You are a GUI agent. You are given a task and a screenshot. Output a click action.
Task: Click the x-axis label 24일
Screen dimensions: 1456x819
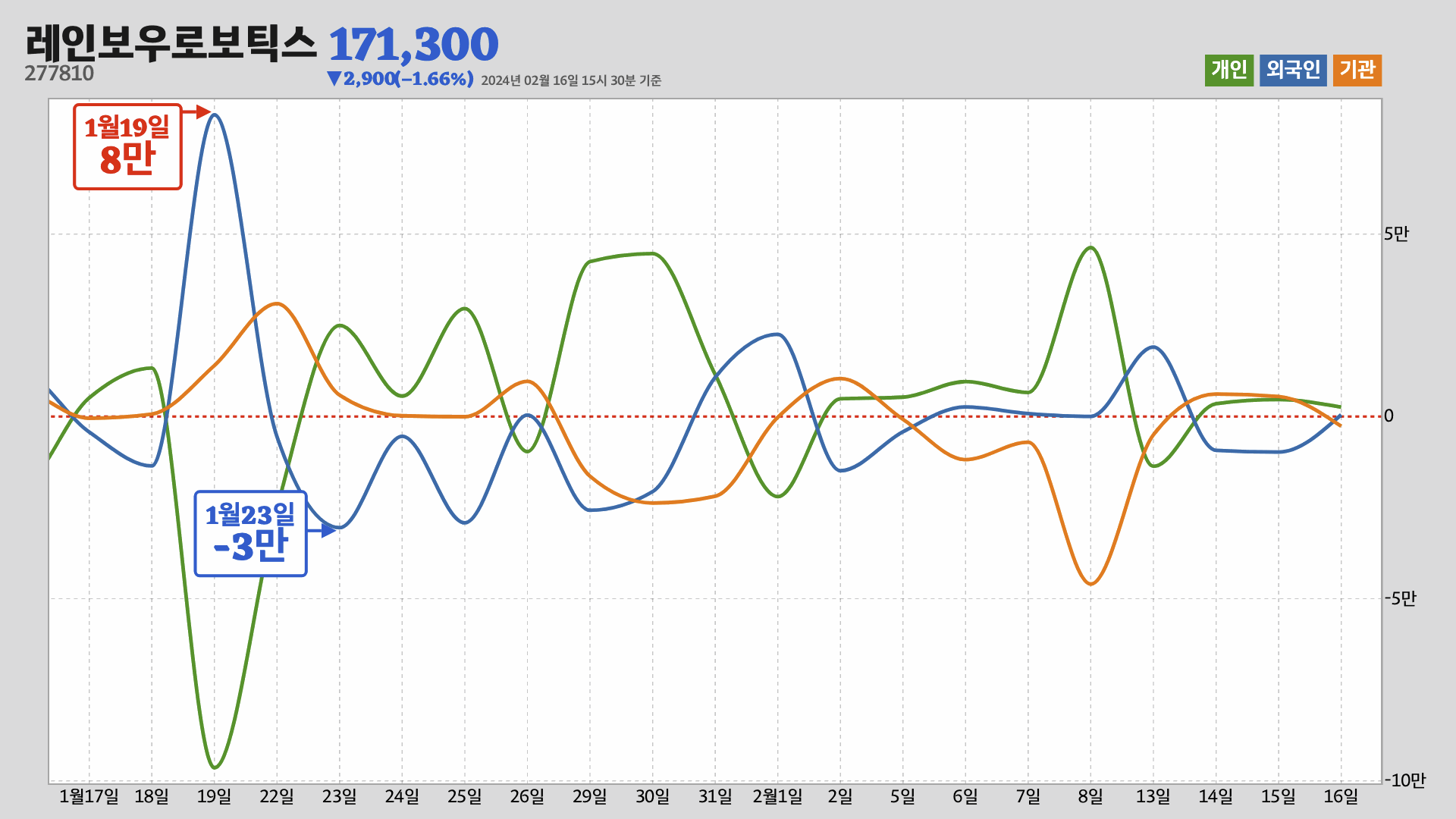(402, 796)
